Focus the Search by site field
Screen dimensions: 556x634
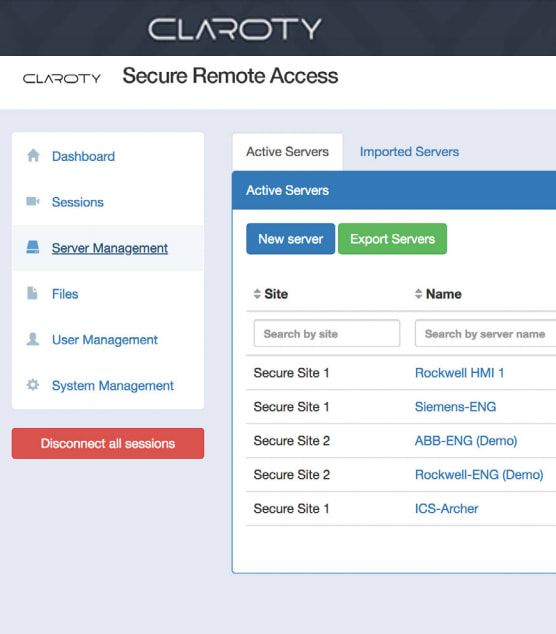(327, 334)
